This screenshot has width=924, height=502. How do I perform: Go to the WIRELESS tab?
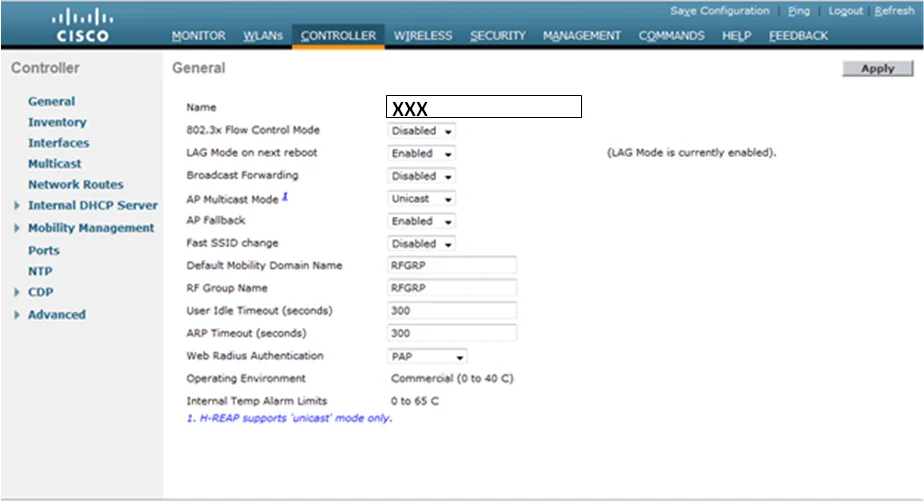(423, 36)
